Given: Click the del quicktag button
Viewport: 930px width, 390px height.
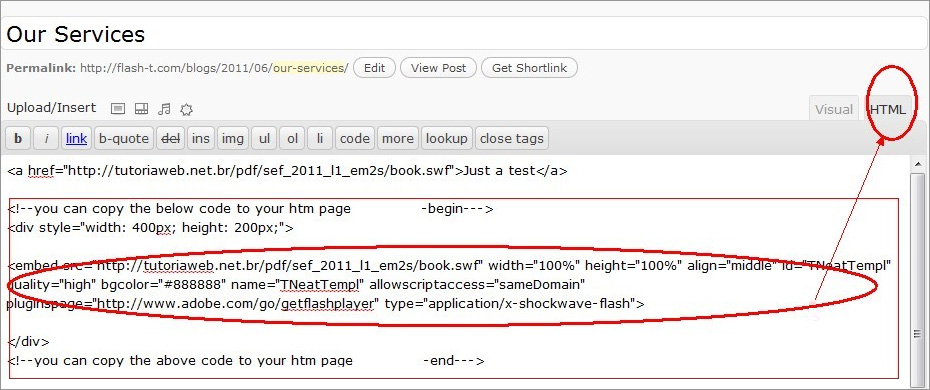Looking at the screenshot, I should [x=171, y=139].
